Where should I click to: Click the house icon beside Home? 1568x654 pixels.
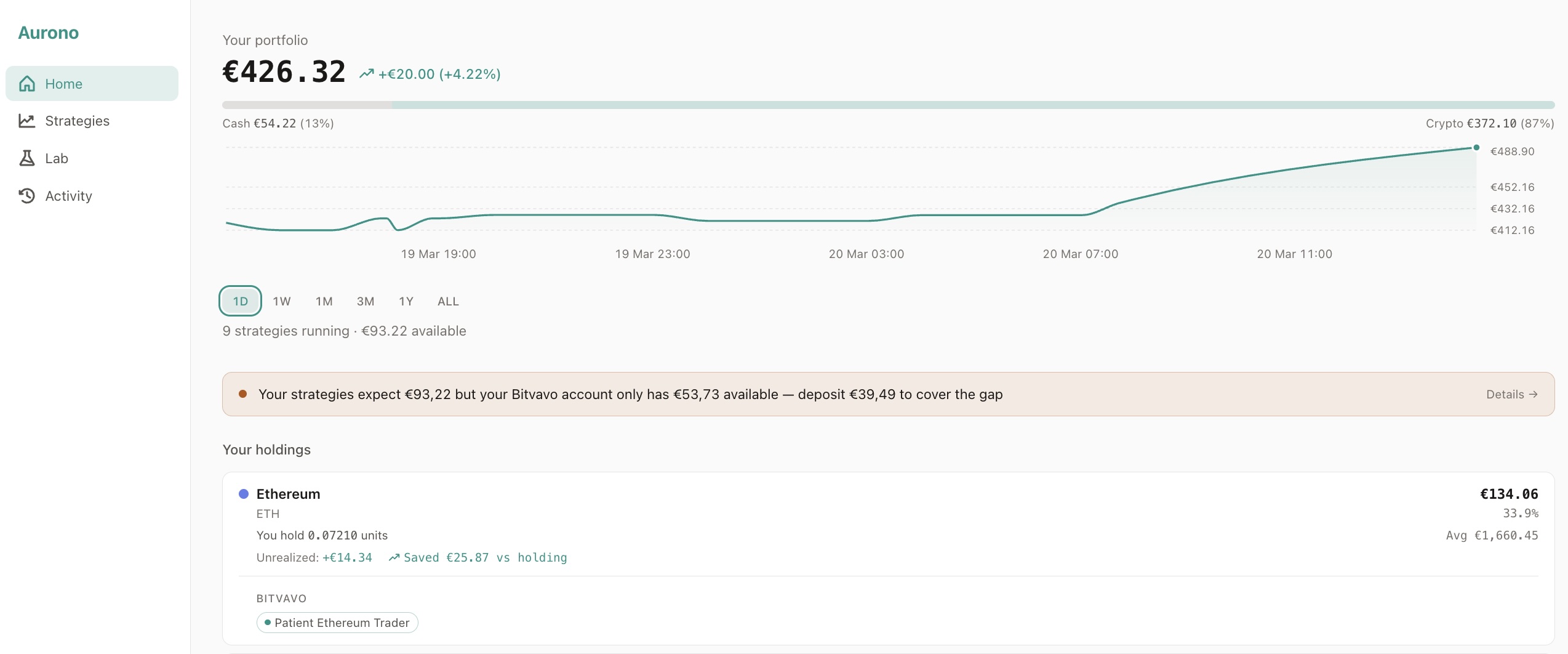pos(27,83)
